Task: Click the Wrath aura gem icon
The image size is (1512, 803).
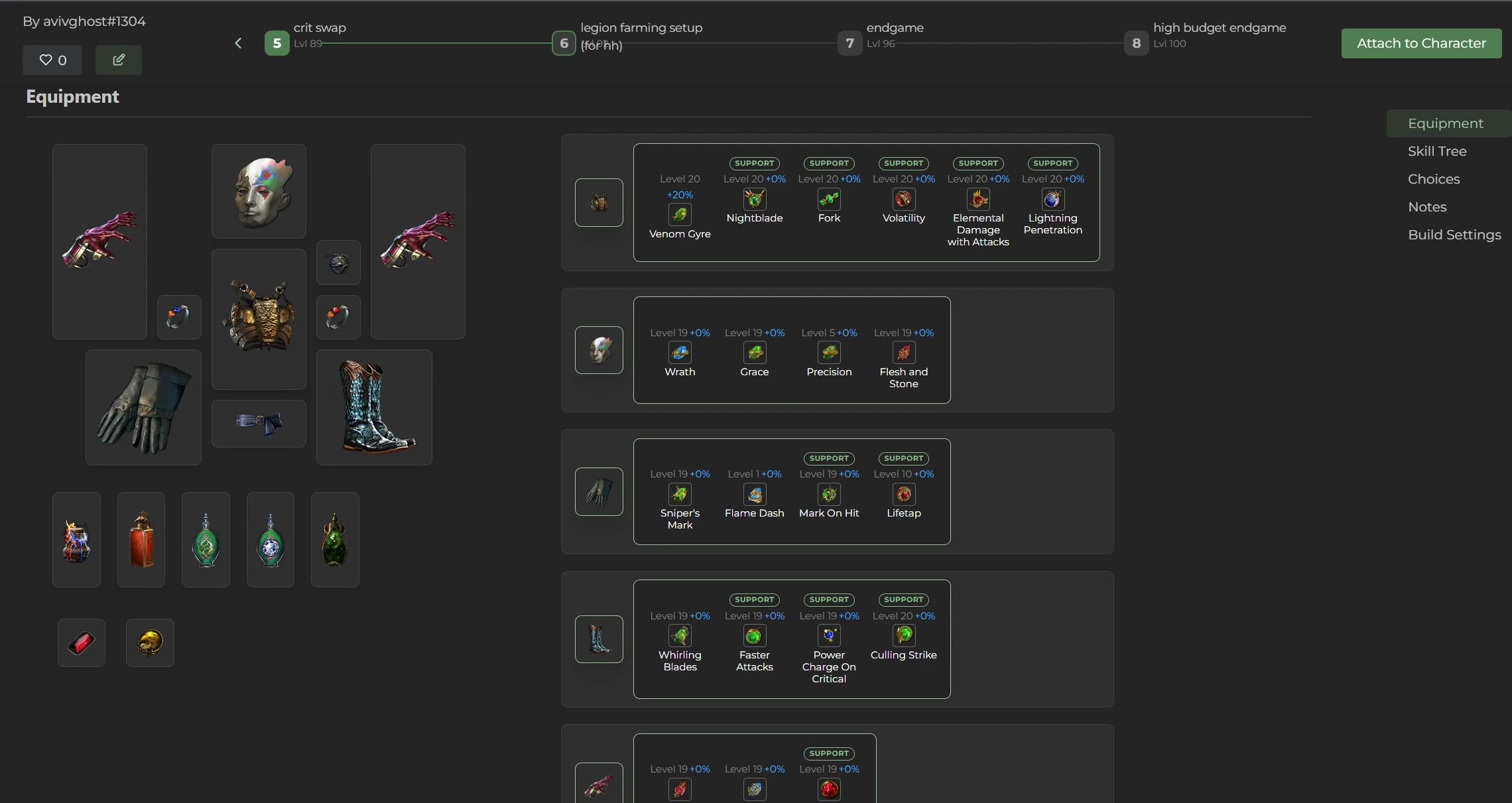Action: click(680, 353)
